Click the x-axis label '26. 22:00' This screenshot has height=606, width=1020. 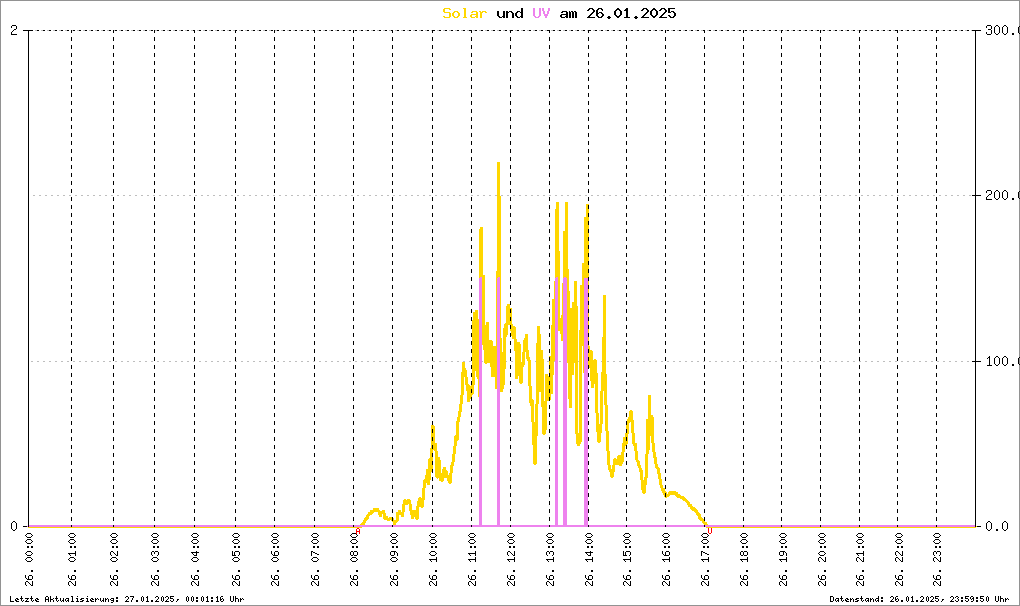pyautogui.click(x=899, y=560)
